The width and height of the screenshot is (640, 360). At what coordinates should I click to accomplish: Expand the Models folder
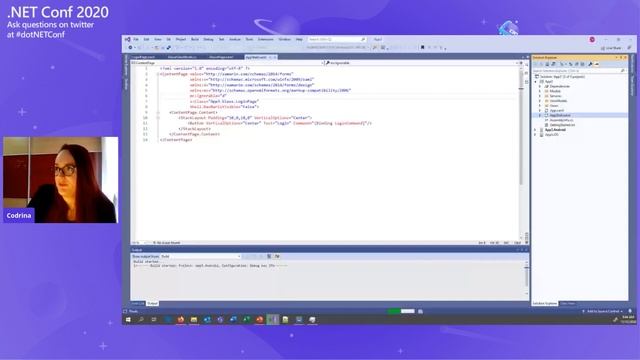(540, 91)
